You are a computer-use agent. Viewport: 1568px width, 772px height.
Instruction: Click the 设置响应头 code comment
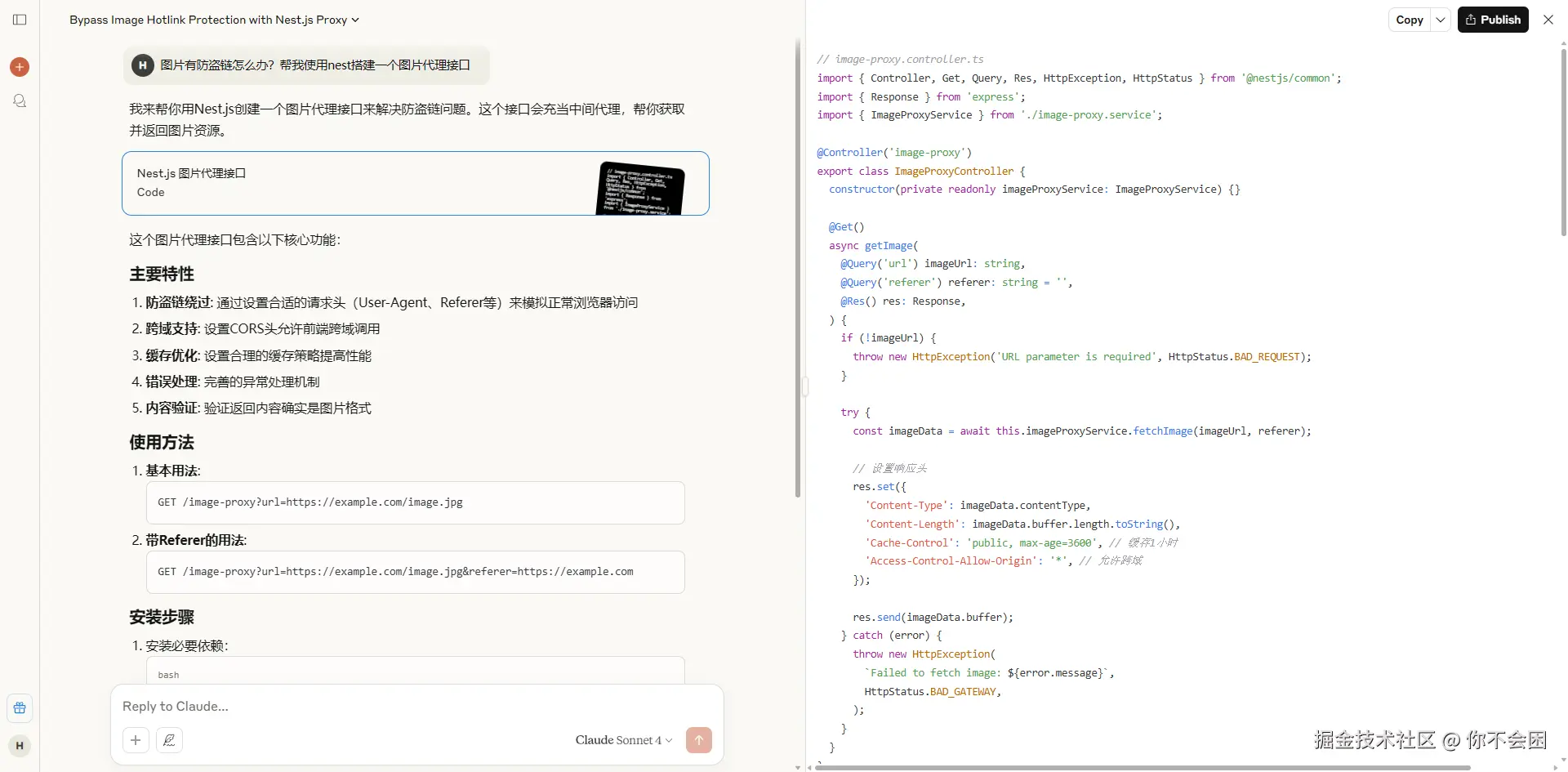pyautogui.click(x=890, y=469)
